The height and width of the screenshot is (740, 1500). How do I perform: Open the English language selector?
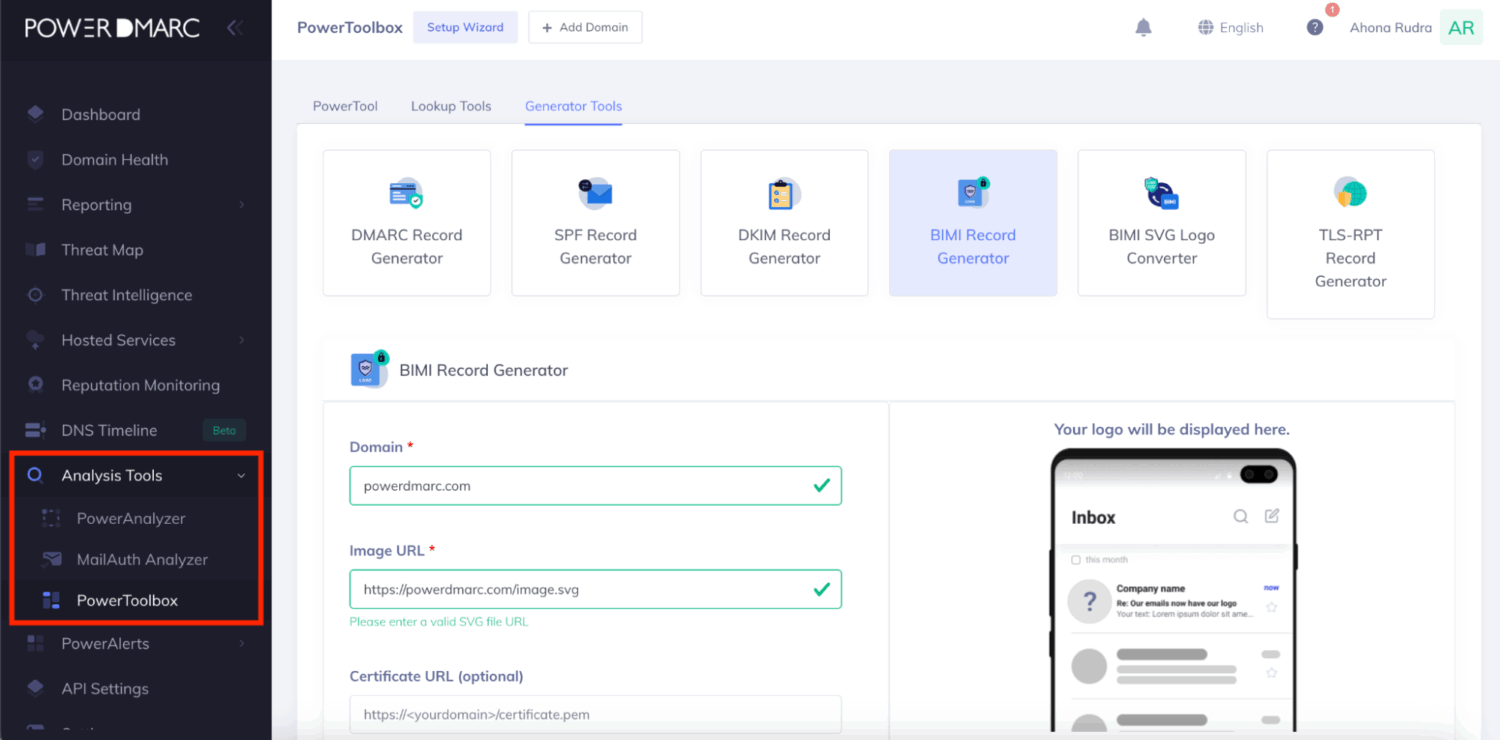pyautogui.click(x=1231, y=28)
